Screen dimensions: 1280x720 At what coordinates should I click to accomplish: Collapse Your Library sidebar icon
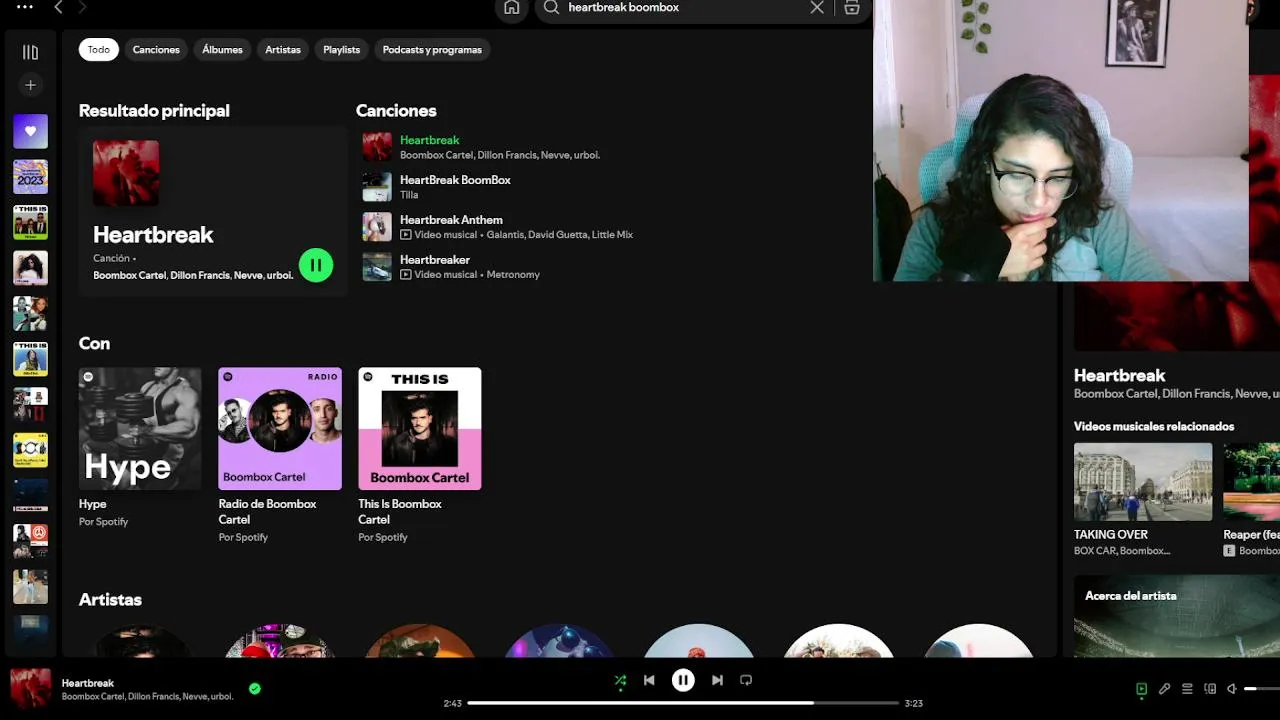(x=30, y=52)
